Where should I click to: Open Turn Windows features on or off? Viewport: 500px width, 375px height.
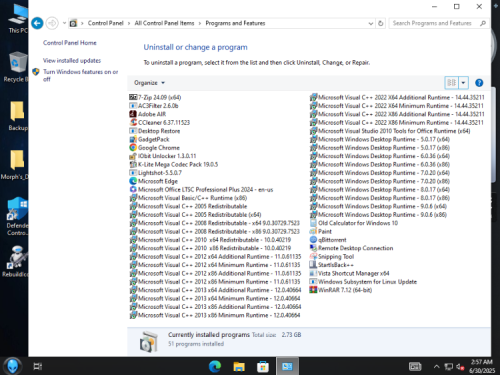click(x=80, y=75)
